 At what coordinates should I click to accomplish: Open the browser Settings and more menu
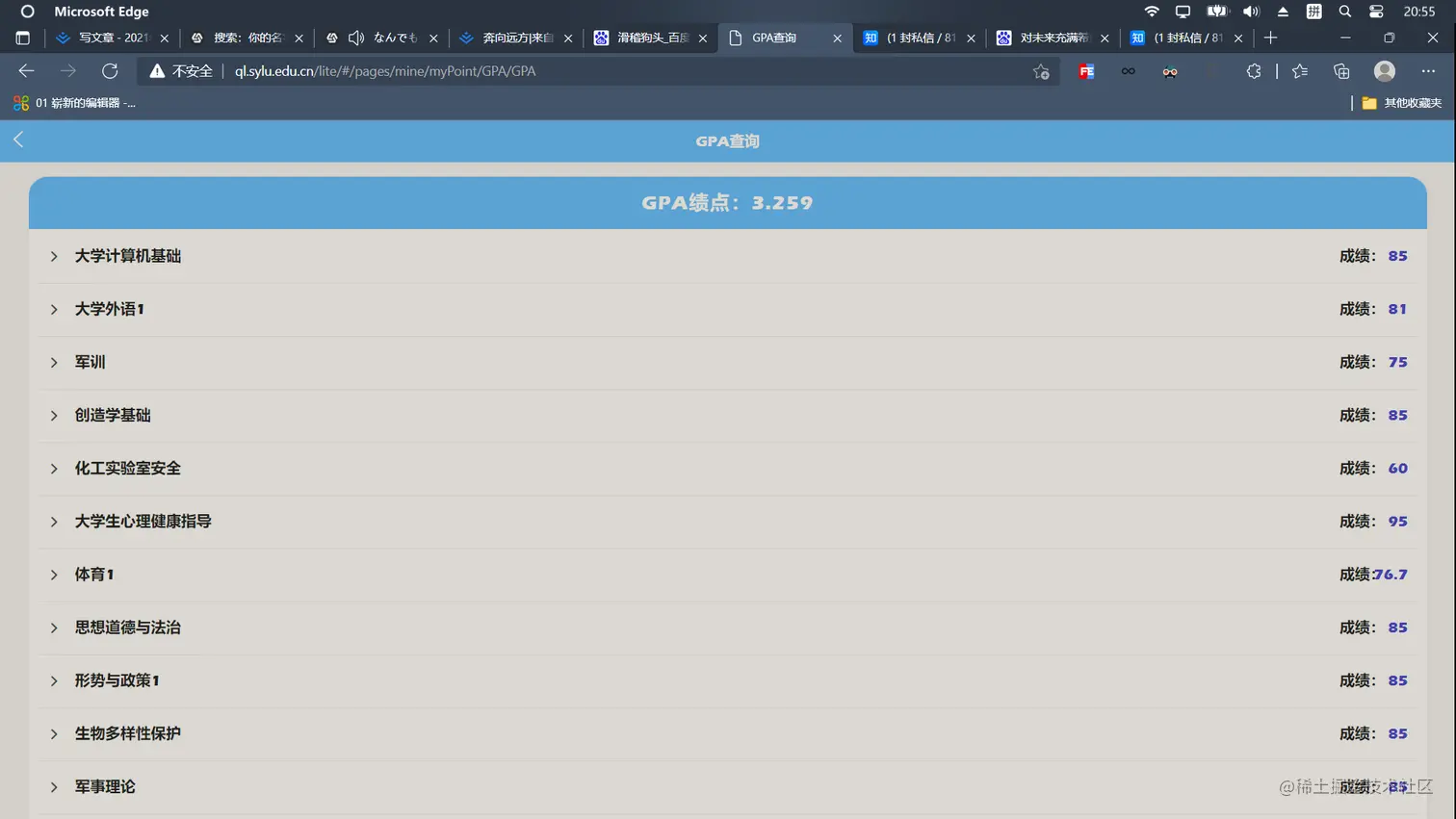[1428, 71]
